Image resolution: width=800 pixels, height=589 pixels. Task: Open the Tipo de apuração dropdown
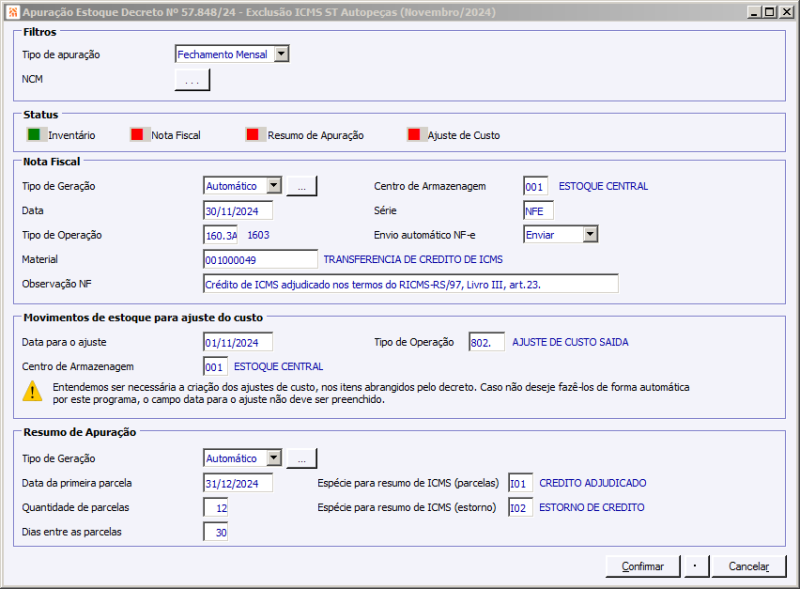tap(282, 54)
